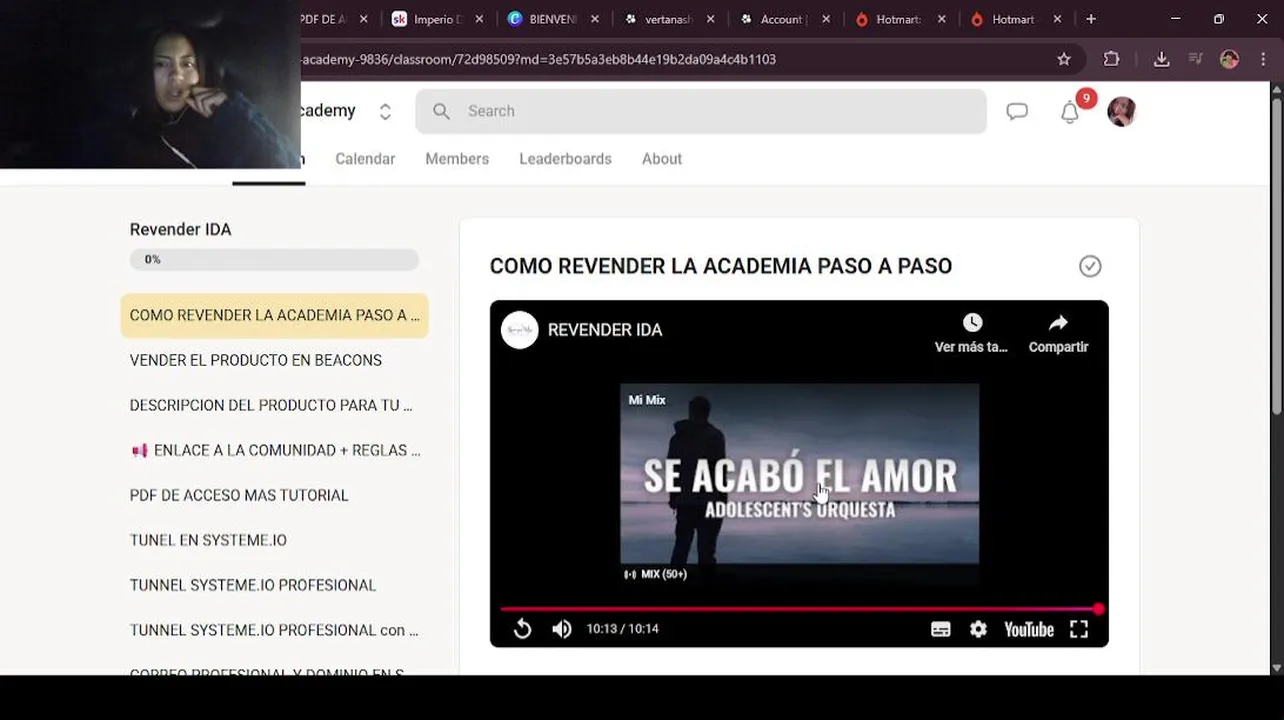Image resolution: width=1284 pixels, height=720 pixels.
Task: Open the browser downloads icon
Action: coord(1161,59)
